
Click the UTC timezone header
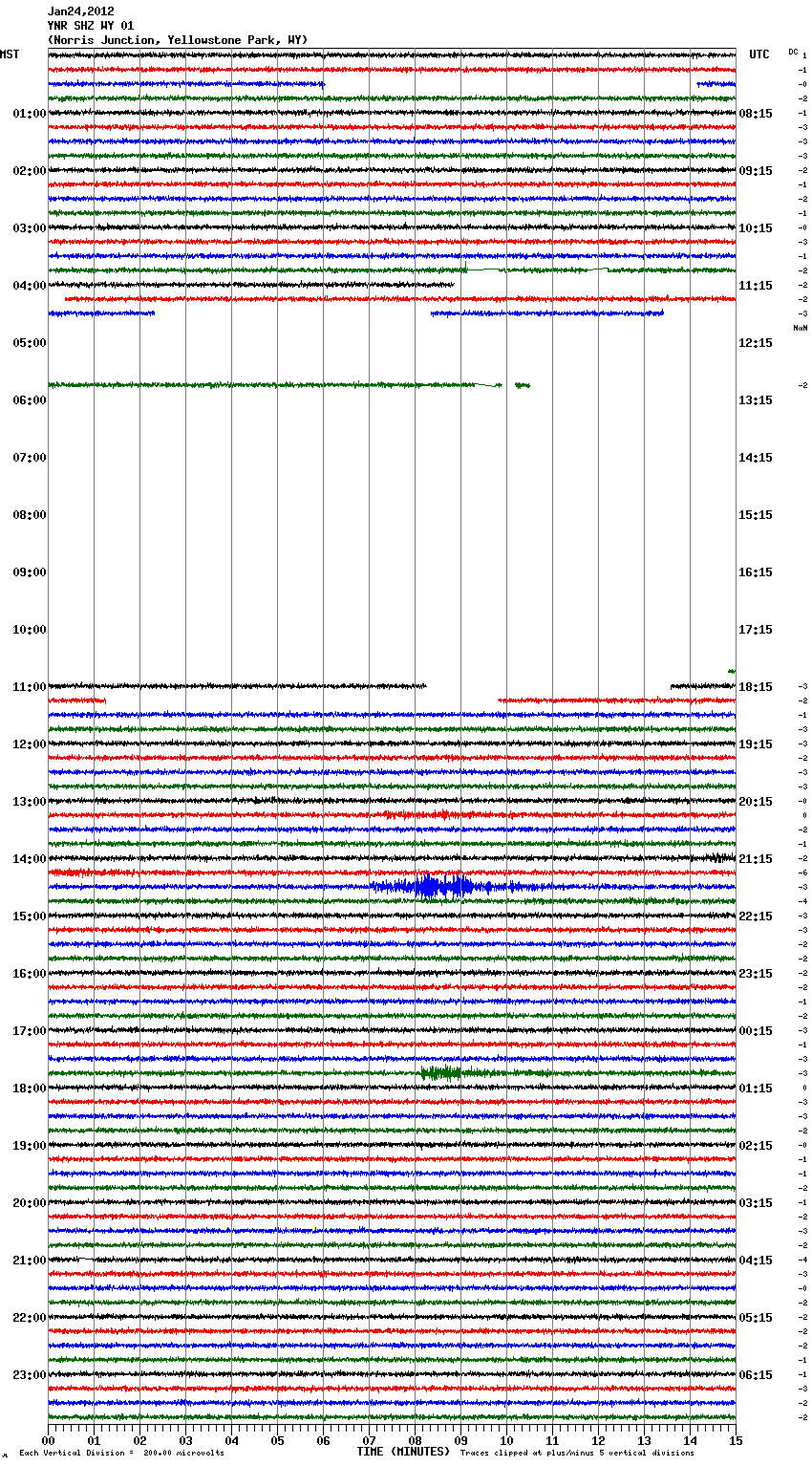(x=759, y=54)
